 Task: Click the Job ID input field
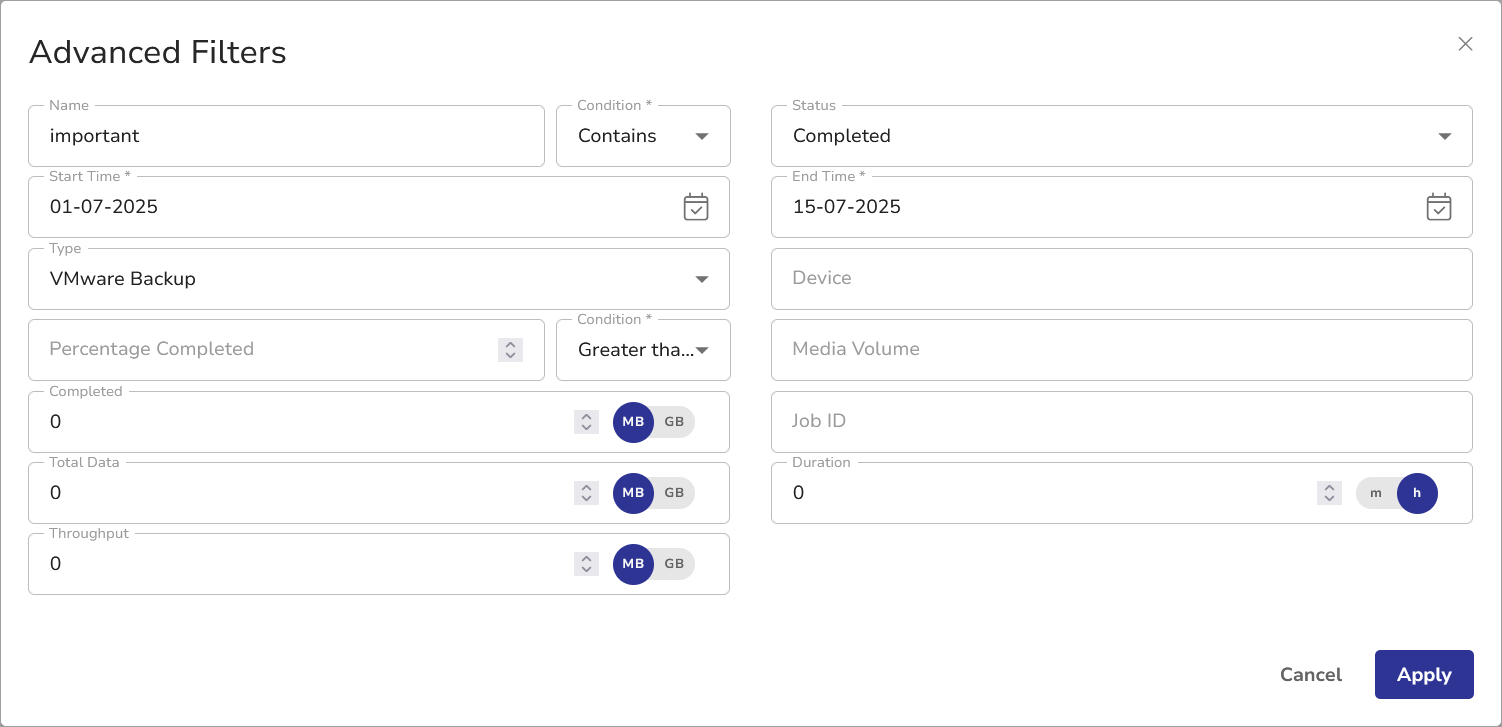(x=1120, y=422)
